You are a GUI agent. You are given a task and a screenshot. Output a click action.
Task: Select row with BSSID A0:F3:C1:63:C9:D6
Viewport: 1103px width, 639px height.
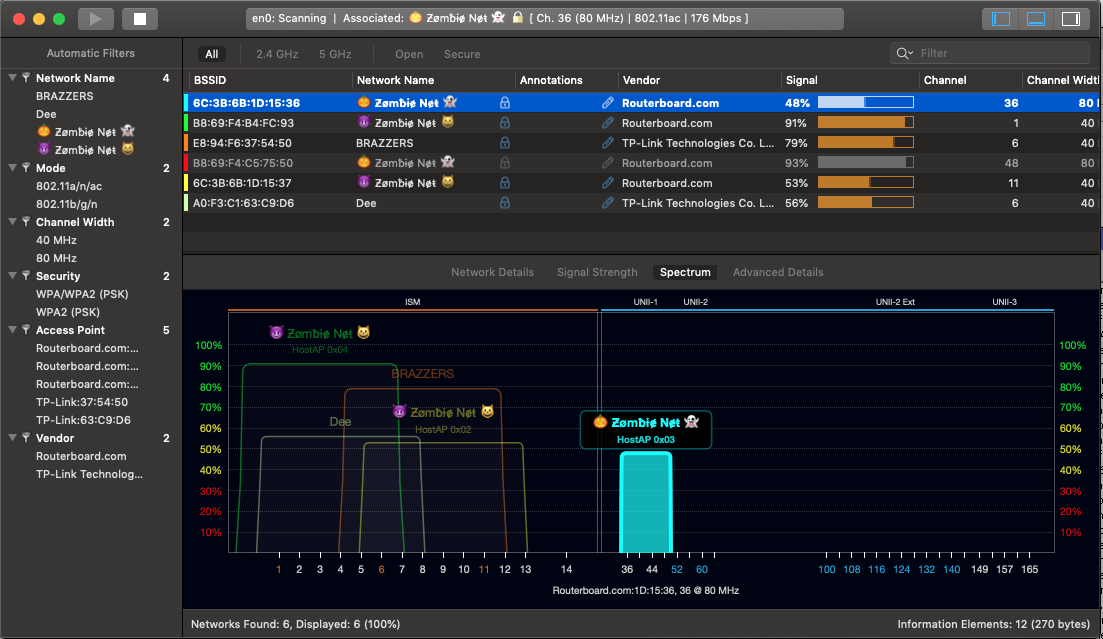coord(643,203)
